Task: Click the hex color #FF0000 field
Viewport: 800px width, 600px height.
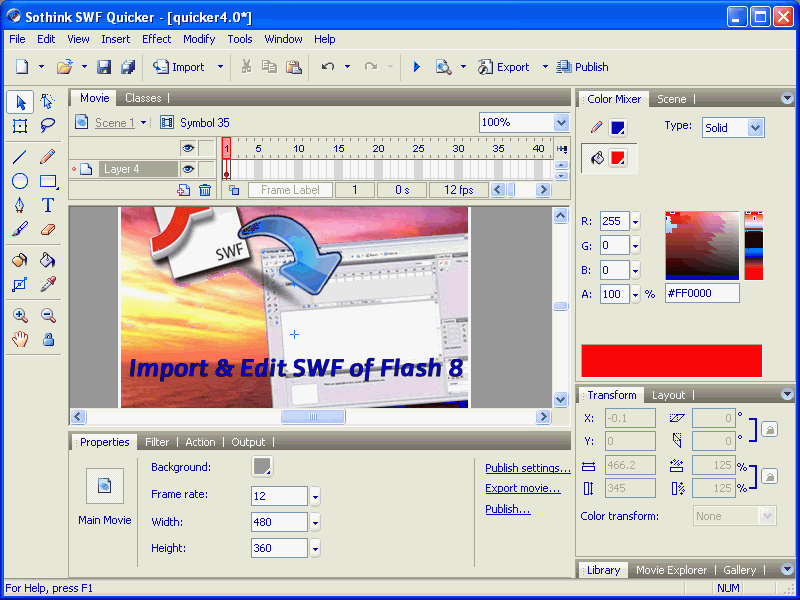Action: (x=702, y=293)
